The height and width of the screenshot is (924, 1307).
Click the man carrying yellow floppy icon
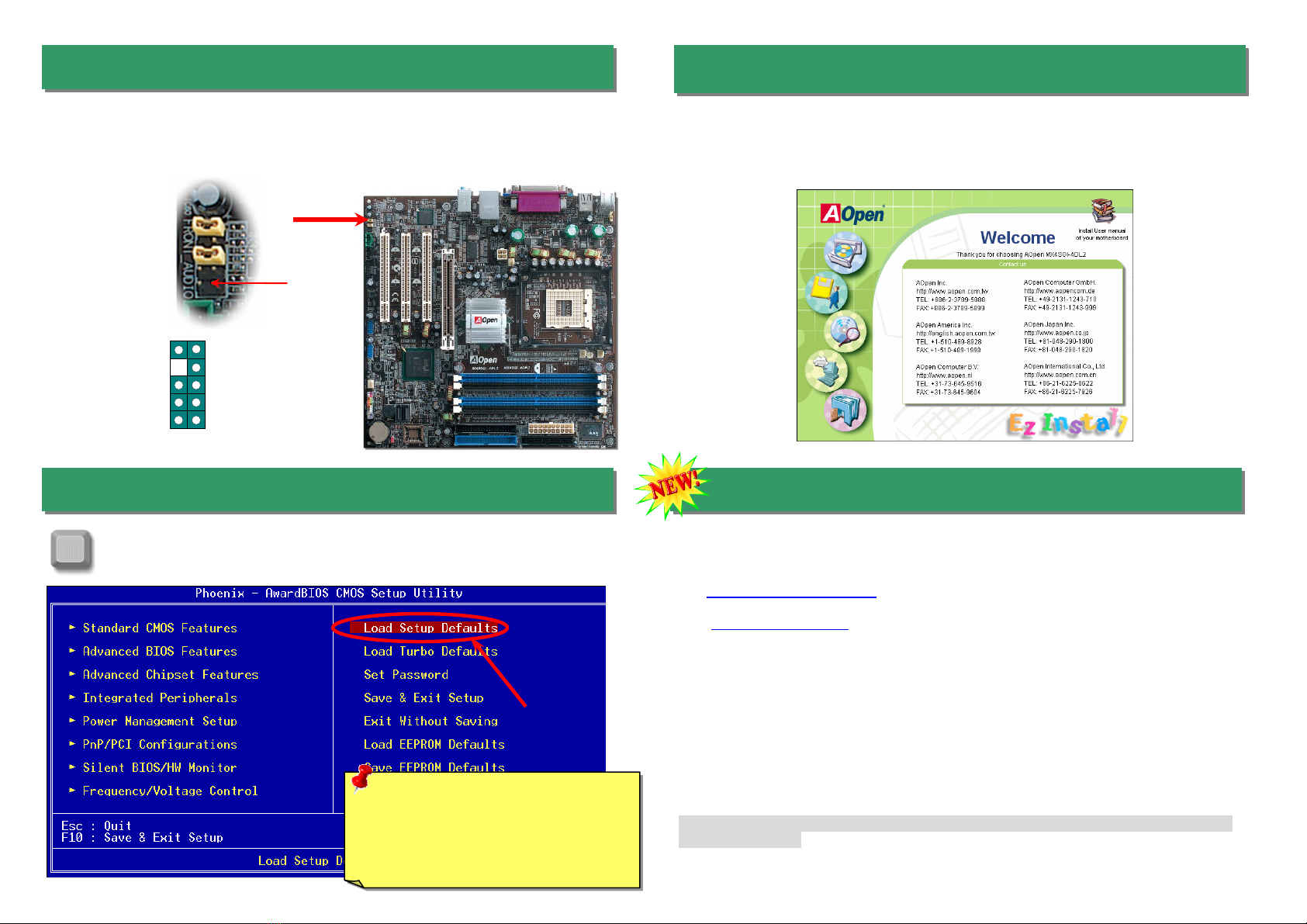827,292
